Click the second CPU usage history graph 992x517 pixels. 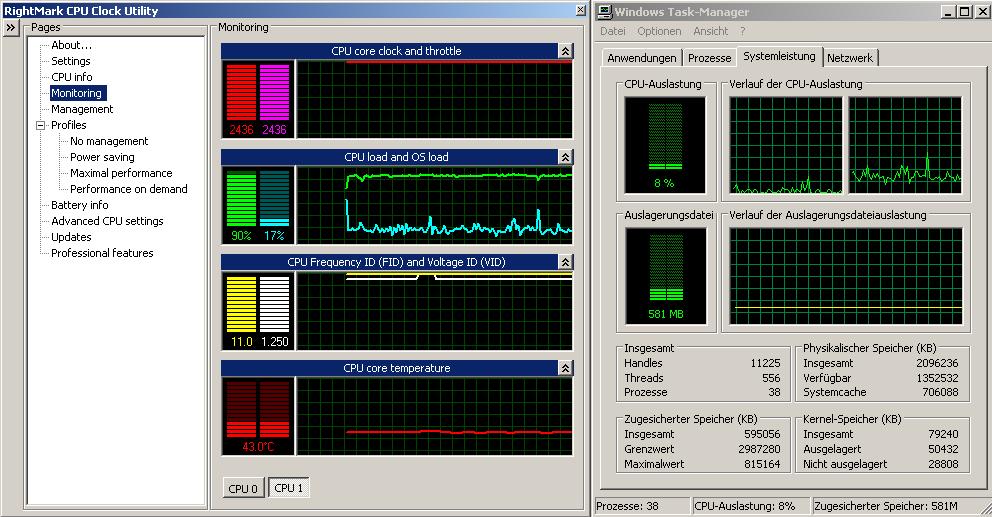click(x=905, y=145)
